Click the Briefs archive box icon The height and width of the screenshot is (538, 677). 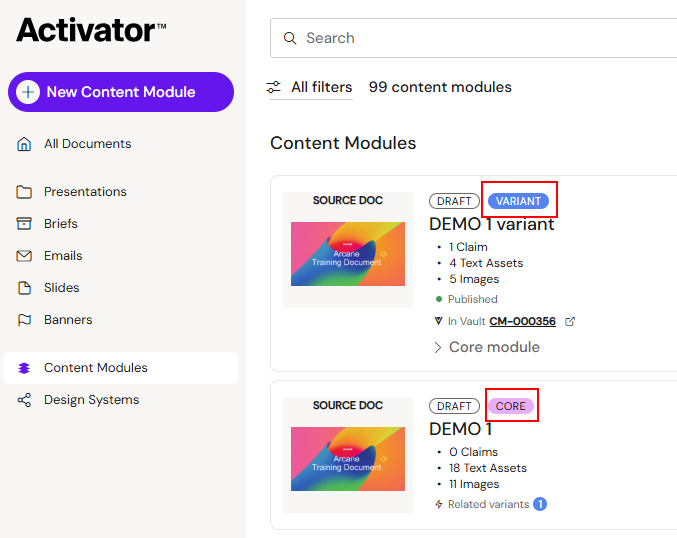click(24, 224)
